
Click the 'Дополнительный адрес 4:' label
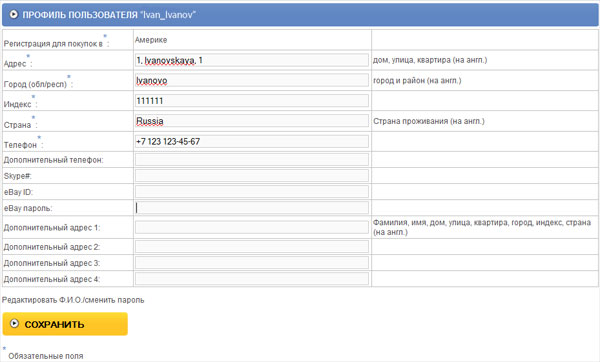tap(52, 279)
